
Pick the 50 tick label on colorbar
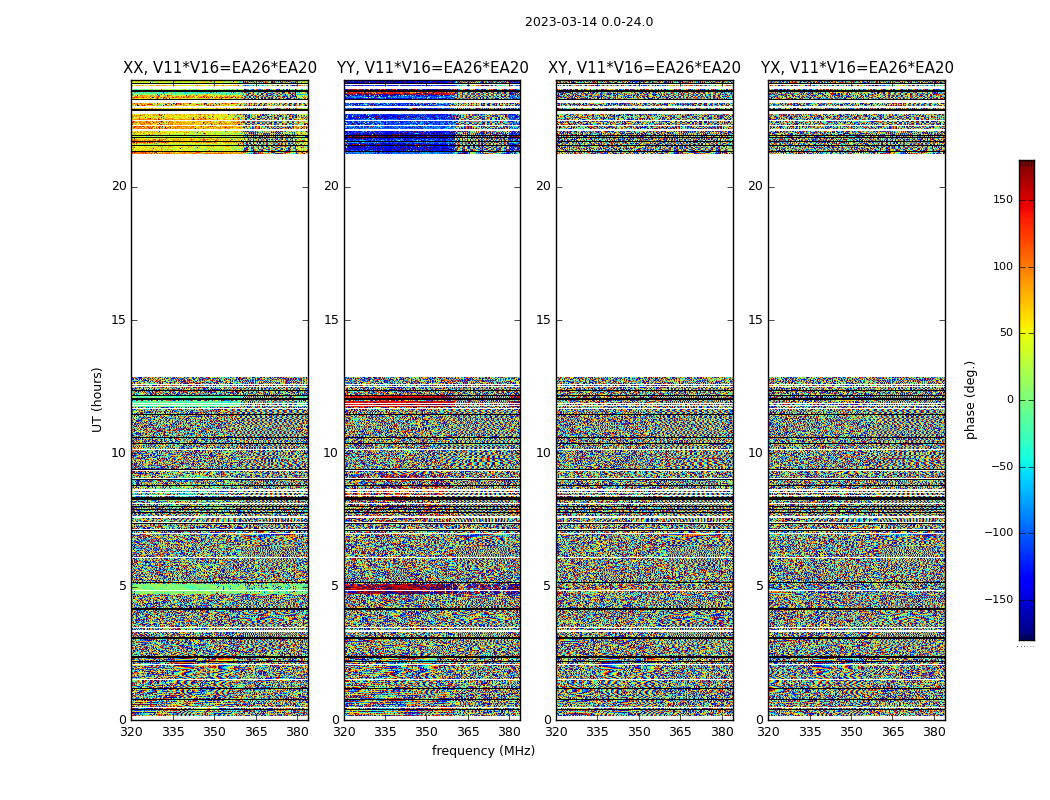point(1005,333)
